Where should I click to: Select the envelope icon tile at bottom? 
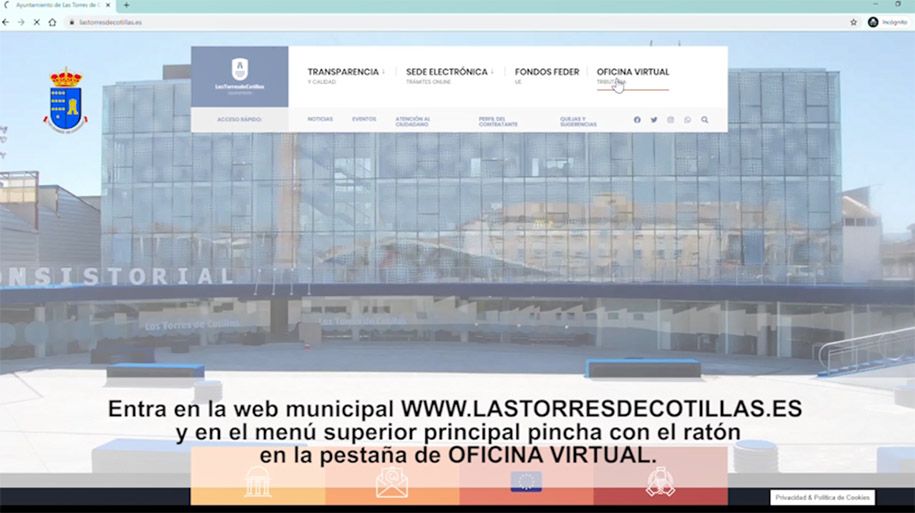[x=392, y=482]
